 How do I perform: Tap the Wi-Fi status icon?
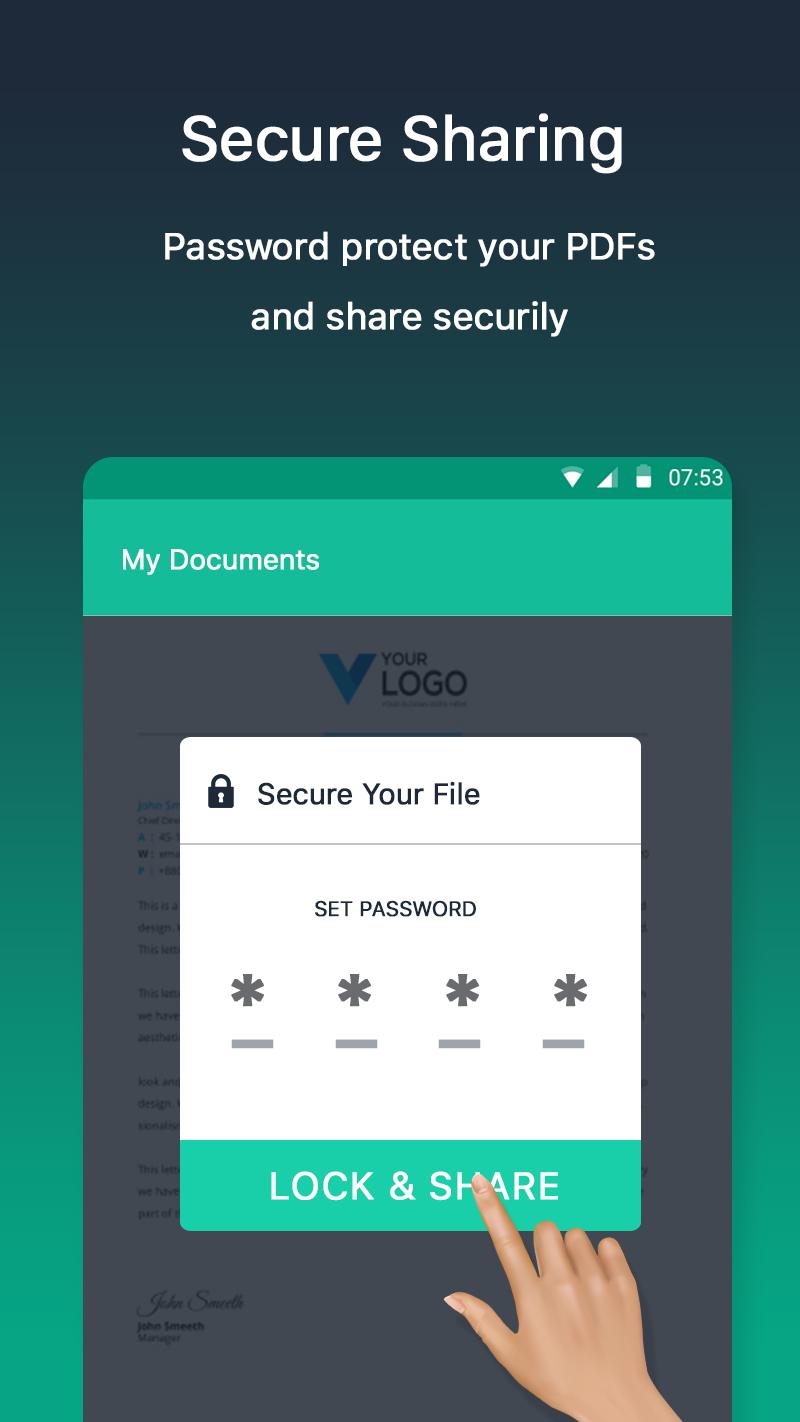pyautogui.click(x=572, y=478)
